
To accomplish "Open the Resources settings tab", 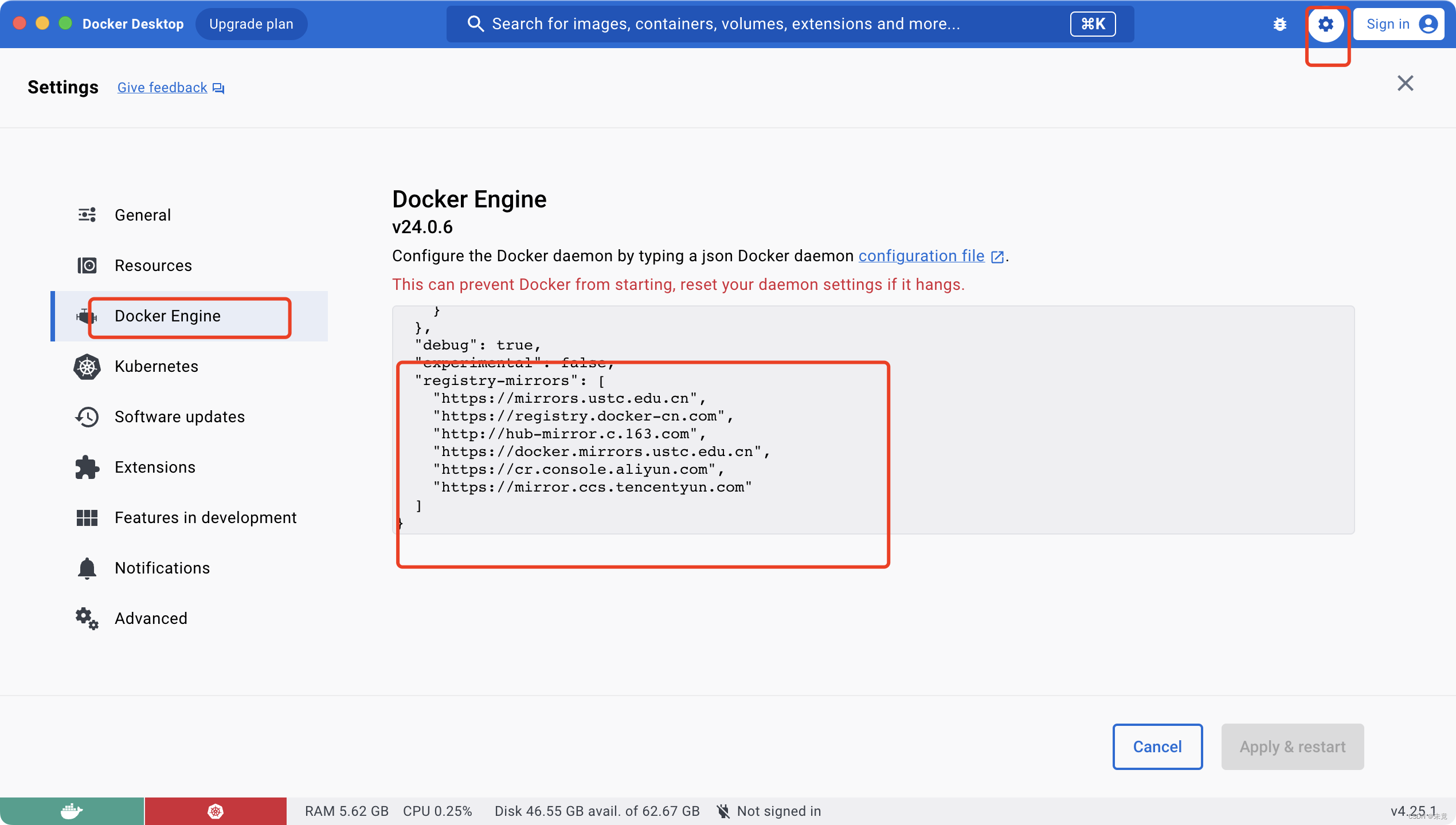I will pos(189,265).
